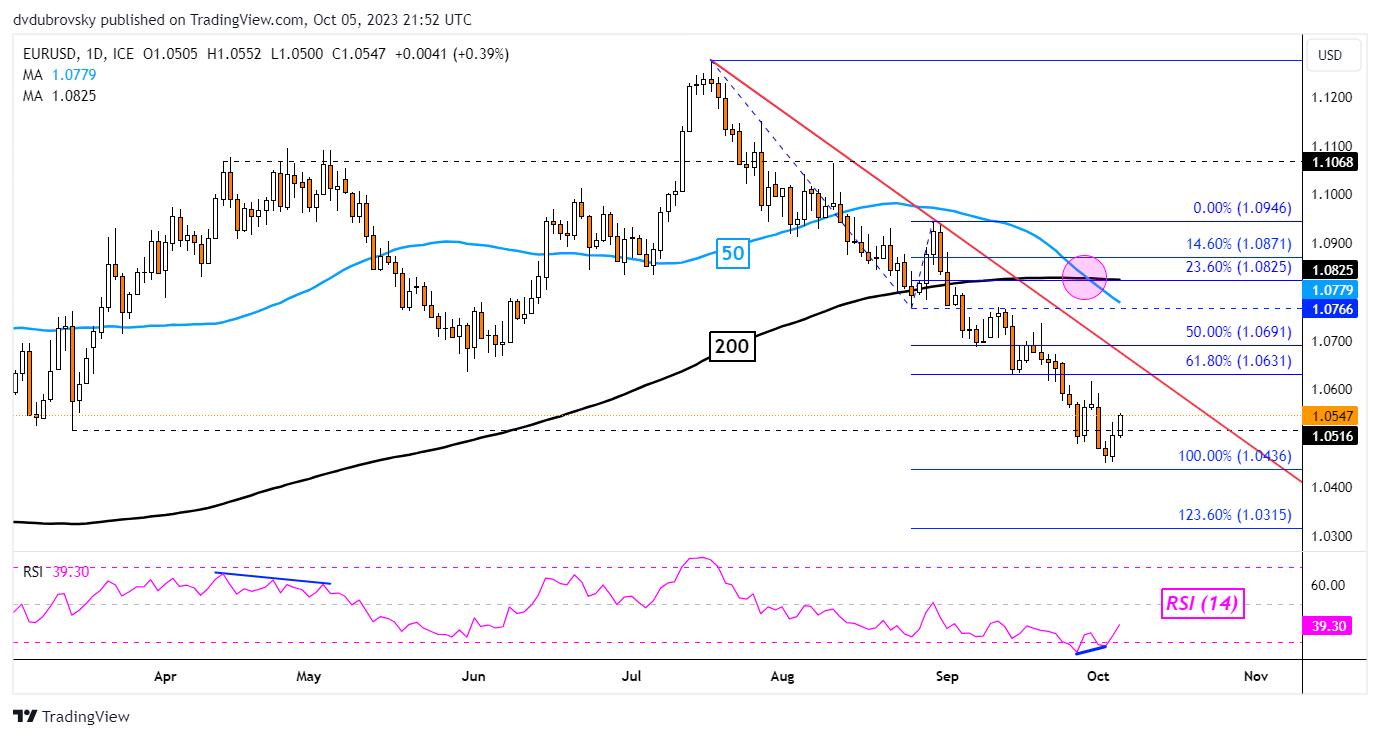1380x738 pixels.
Task: Click the TradingView logo at bottom left
Action: tap(71, 717)
